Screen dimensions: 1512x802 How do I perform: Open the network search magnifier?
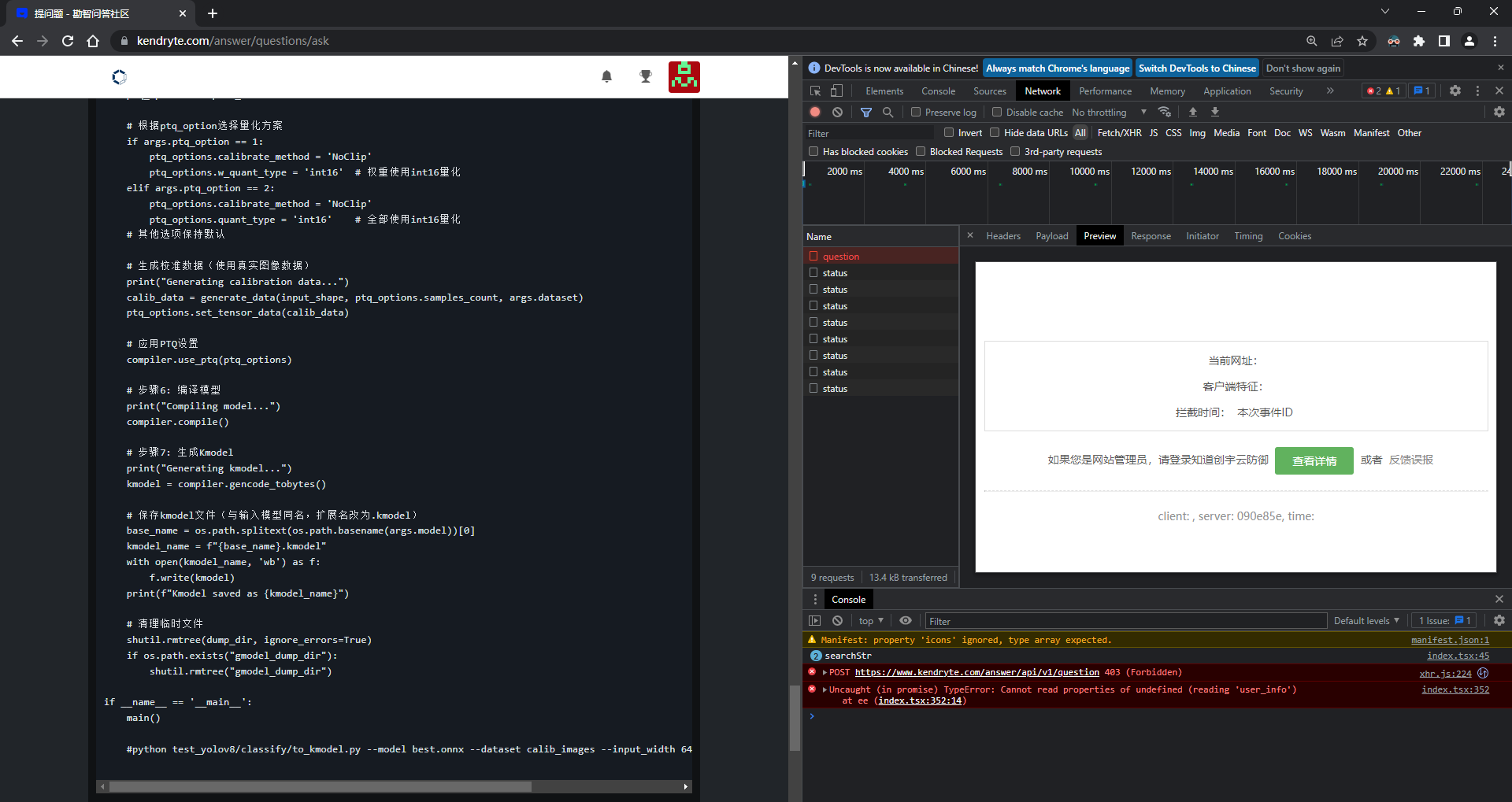888,113
